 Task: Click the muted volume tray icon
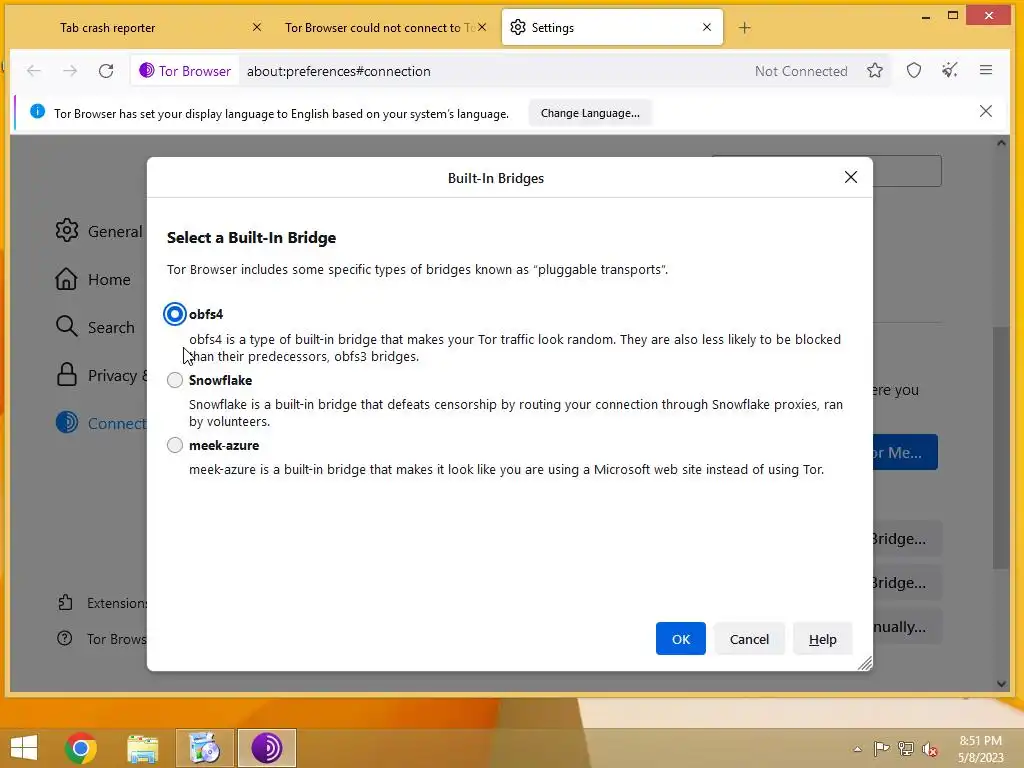point(930,749)
